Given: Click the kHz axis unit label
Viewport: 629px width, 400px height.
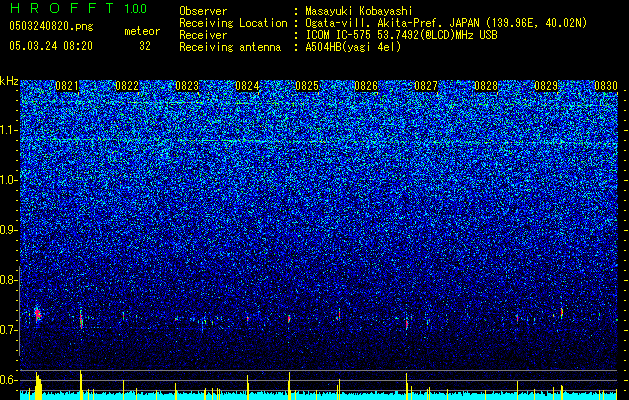Looking at the screenshot, I should [9, 81].
